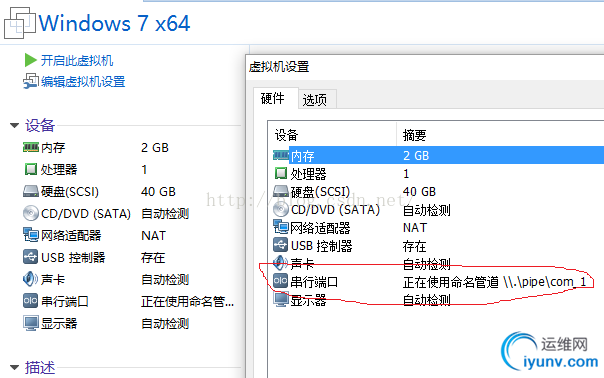This screenshot has width=604, height=378.
Task: Switch to the 硬件 tab in settings dialog
Action: [x=273, y=98]
